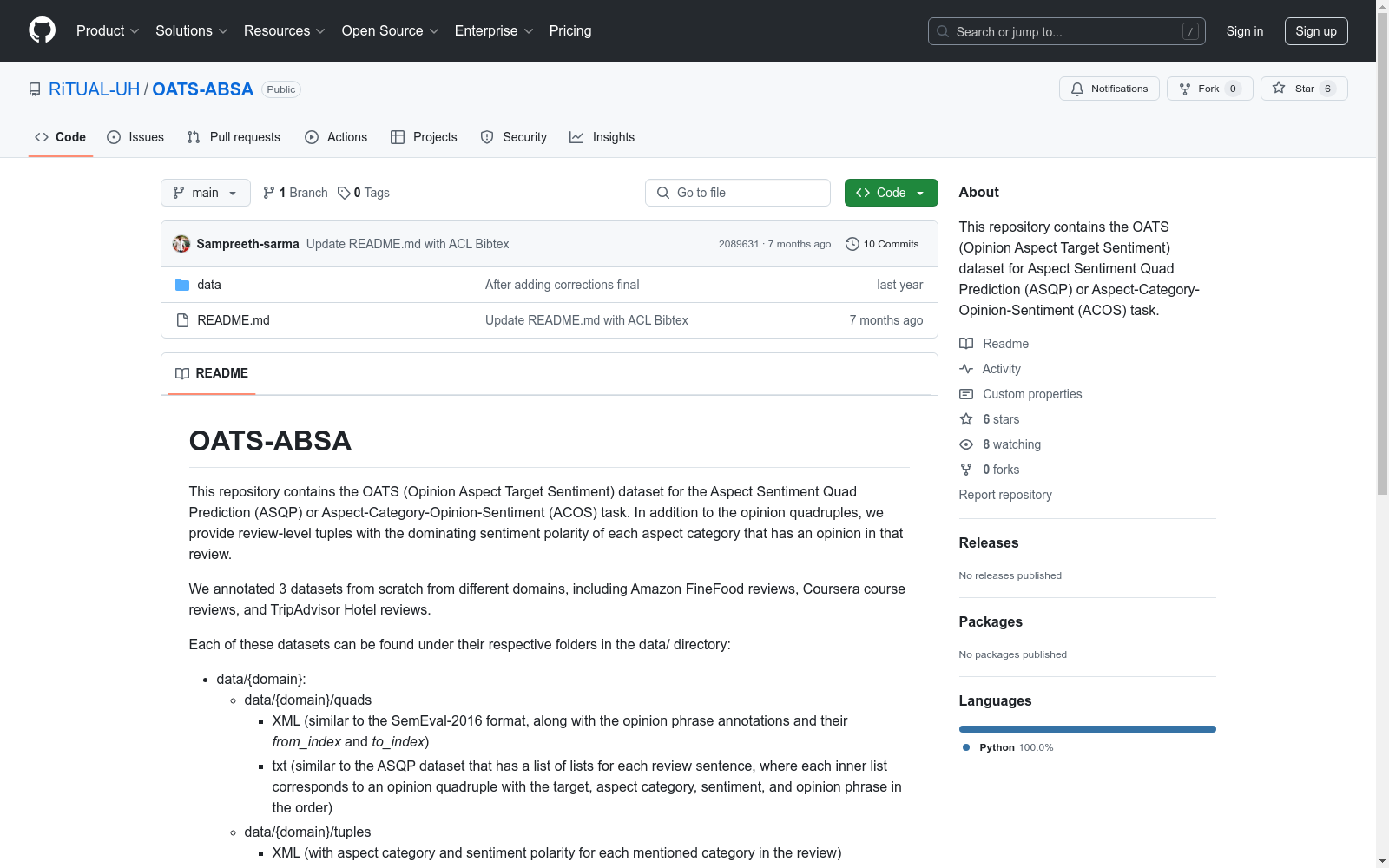View the 10 Commits history

tap(882, 244)
